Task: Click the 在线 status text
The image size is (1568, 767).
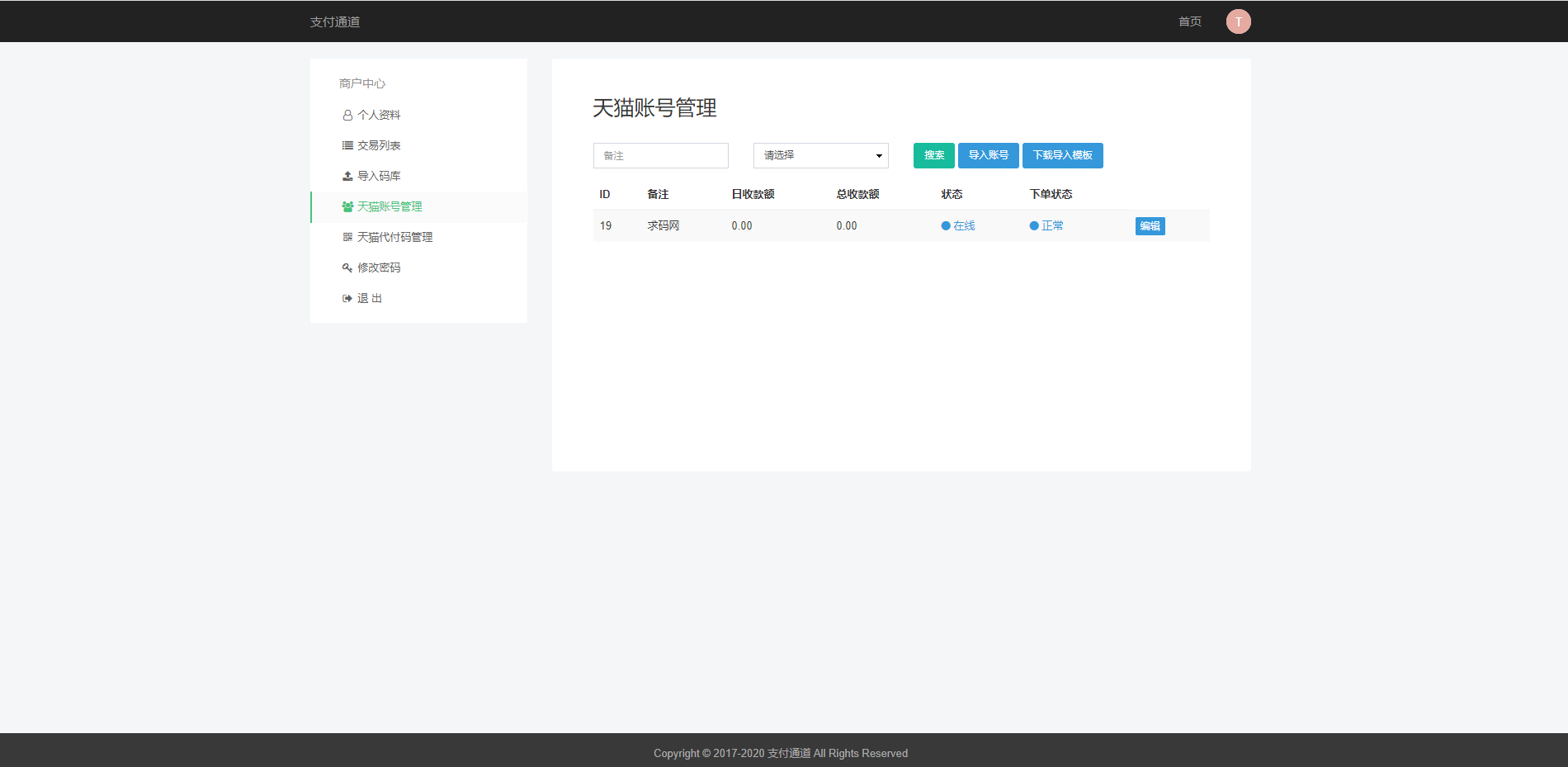Action: [964, 226]
